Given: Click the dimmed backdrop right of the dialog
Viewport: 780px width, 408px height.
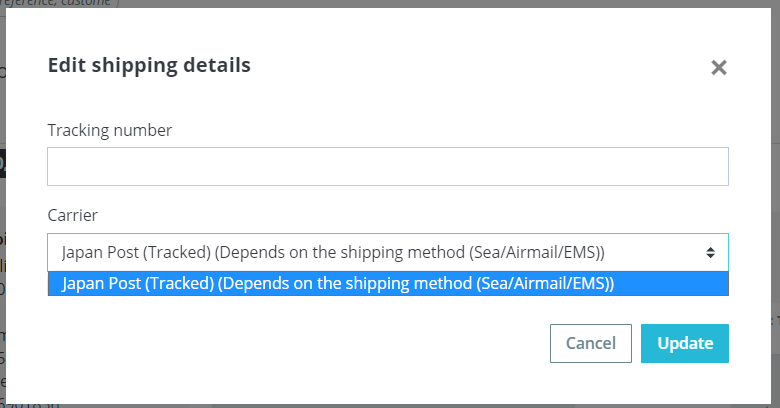Looking at the screenshot, I should pyautogui.click(x=776, y=209).
